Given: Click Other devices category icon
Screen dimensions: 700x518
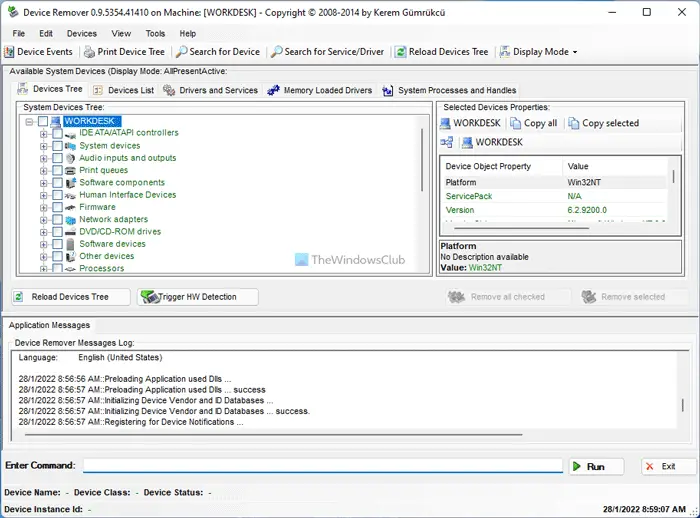Looking at the screenshot, I should tap(70, 256).
